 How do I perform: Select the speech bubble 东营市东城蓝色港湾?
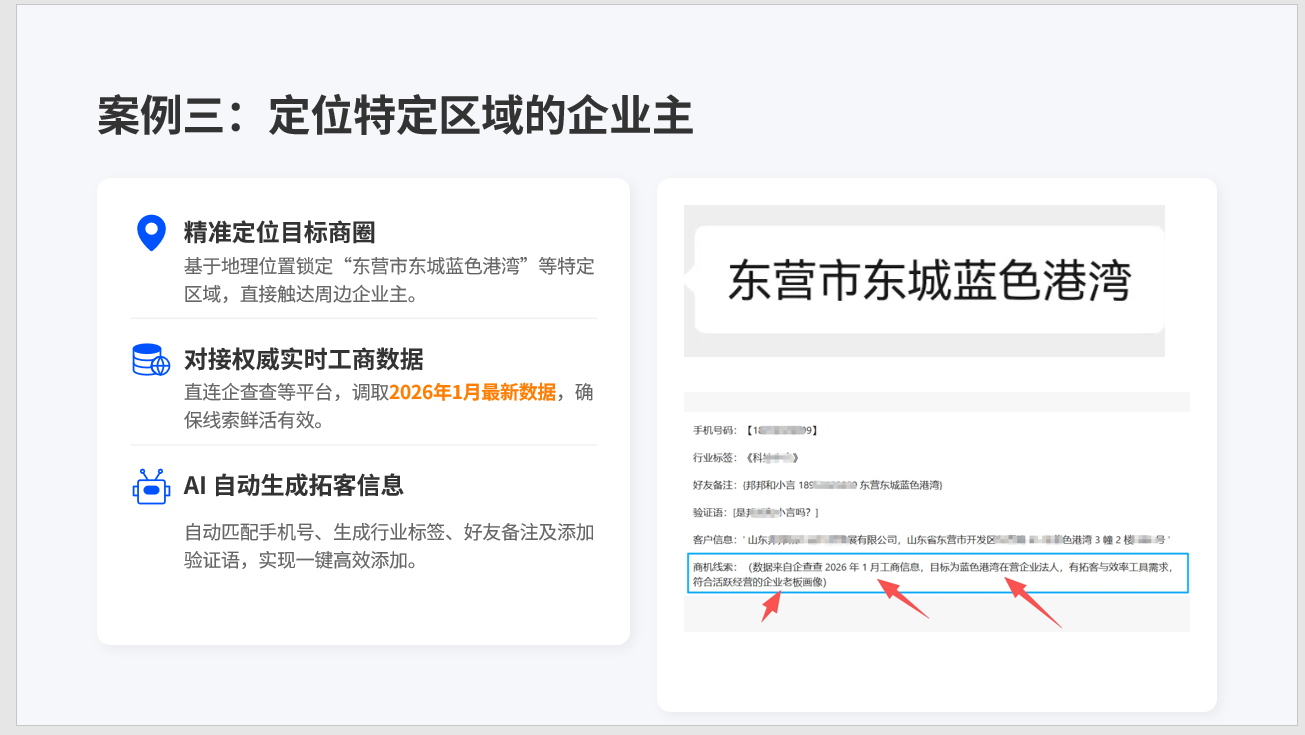928,280
